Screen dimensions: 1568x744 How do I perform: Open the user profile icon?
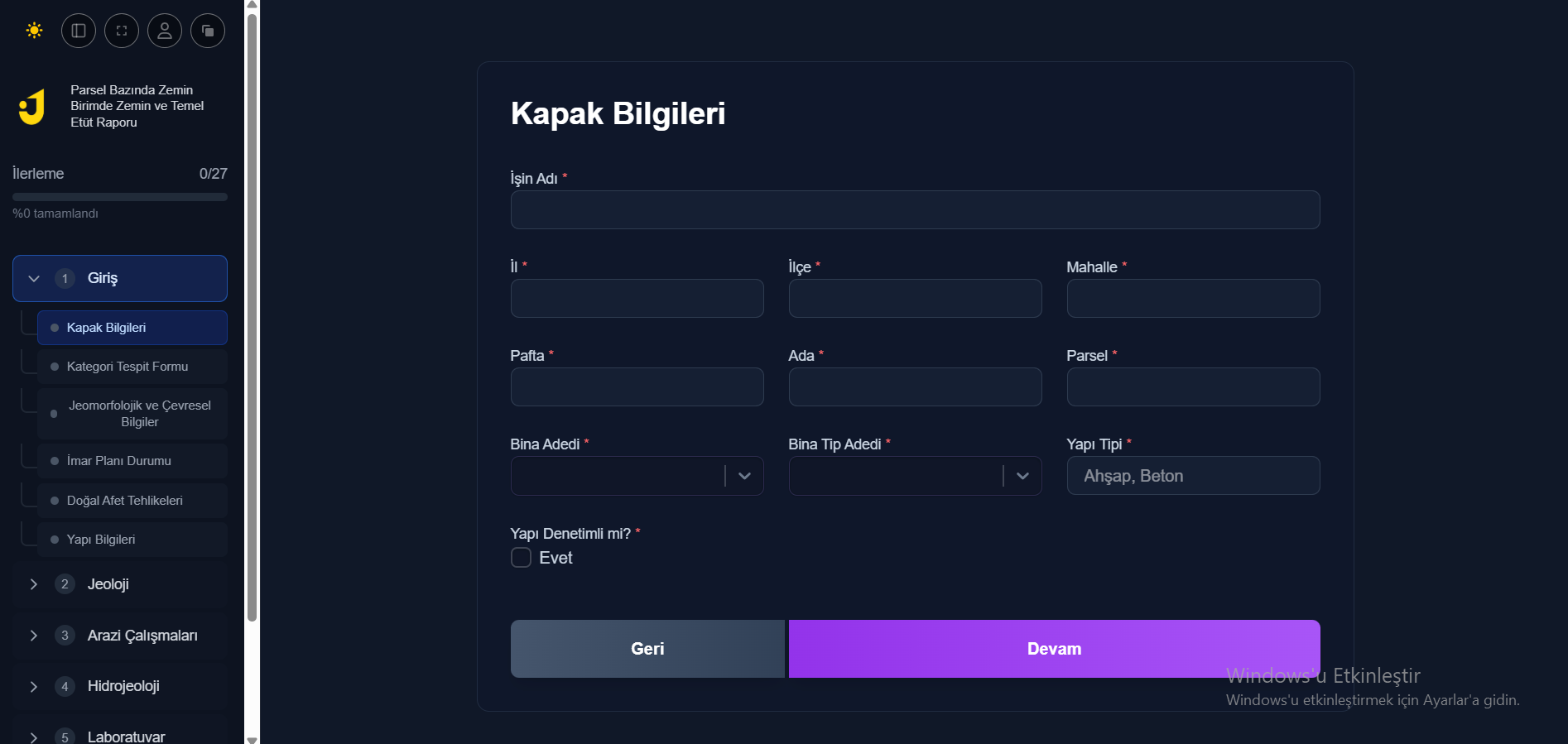click(x=165, y=31)
